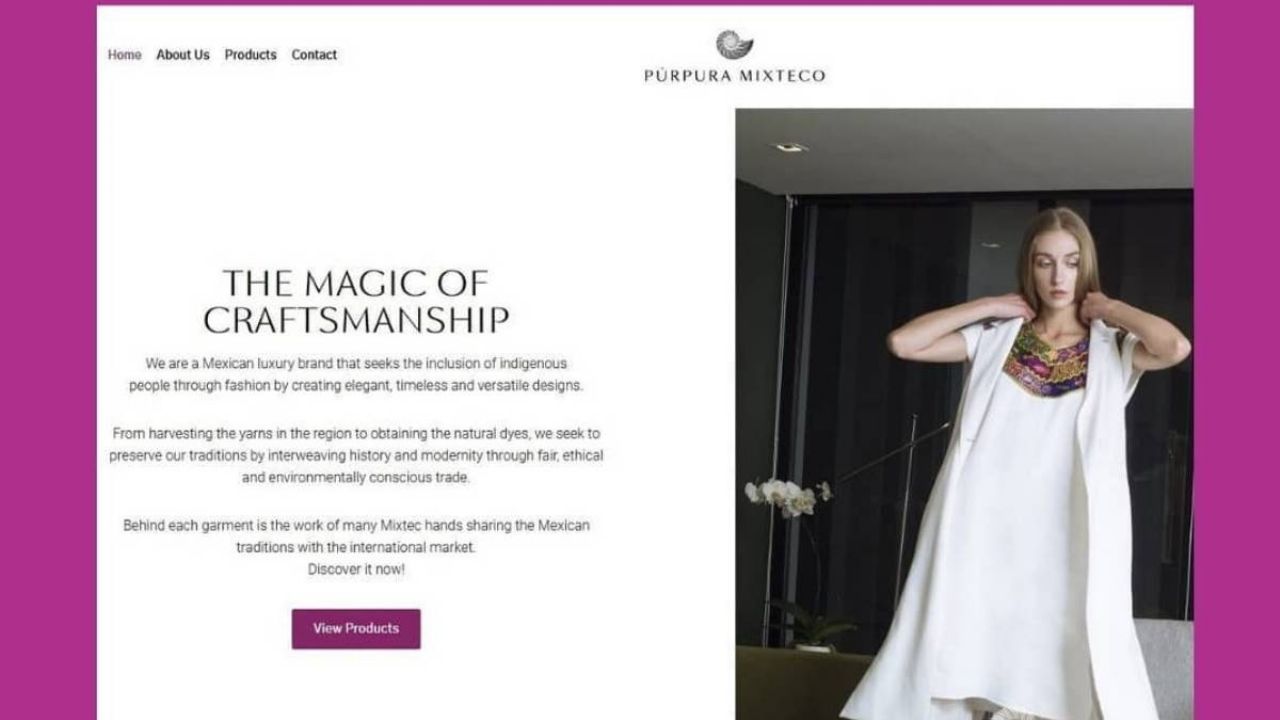The image size is (1280, 720).
Task: Go to the About Us page
Action: (183, 55)
